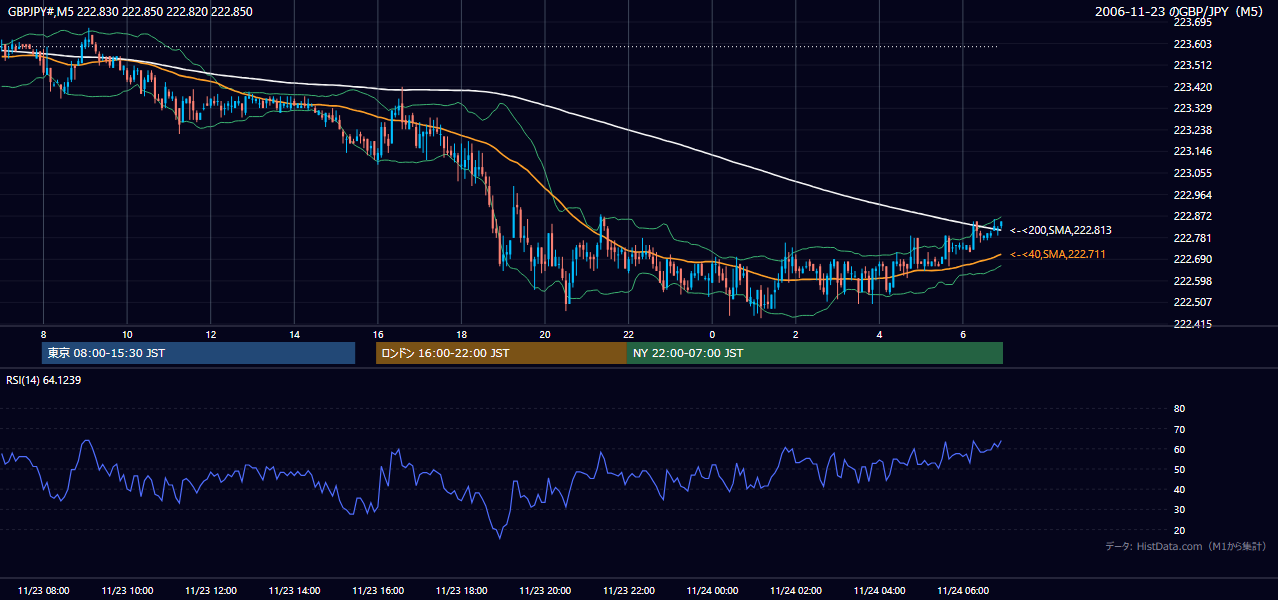Click RSI scale value 70
Screen dimensions: 1278x600
click(1179, 429)
